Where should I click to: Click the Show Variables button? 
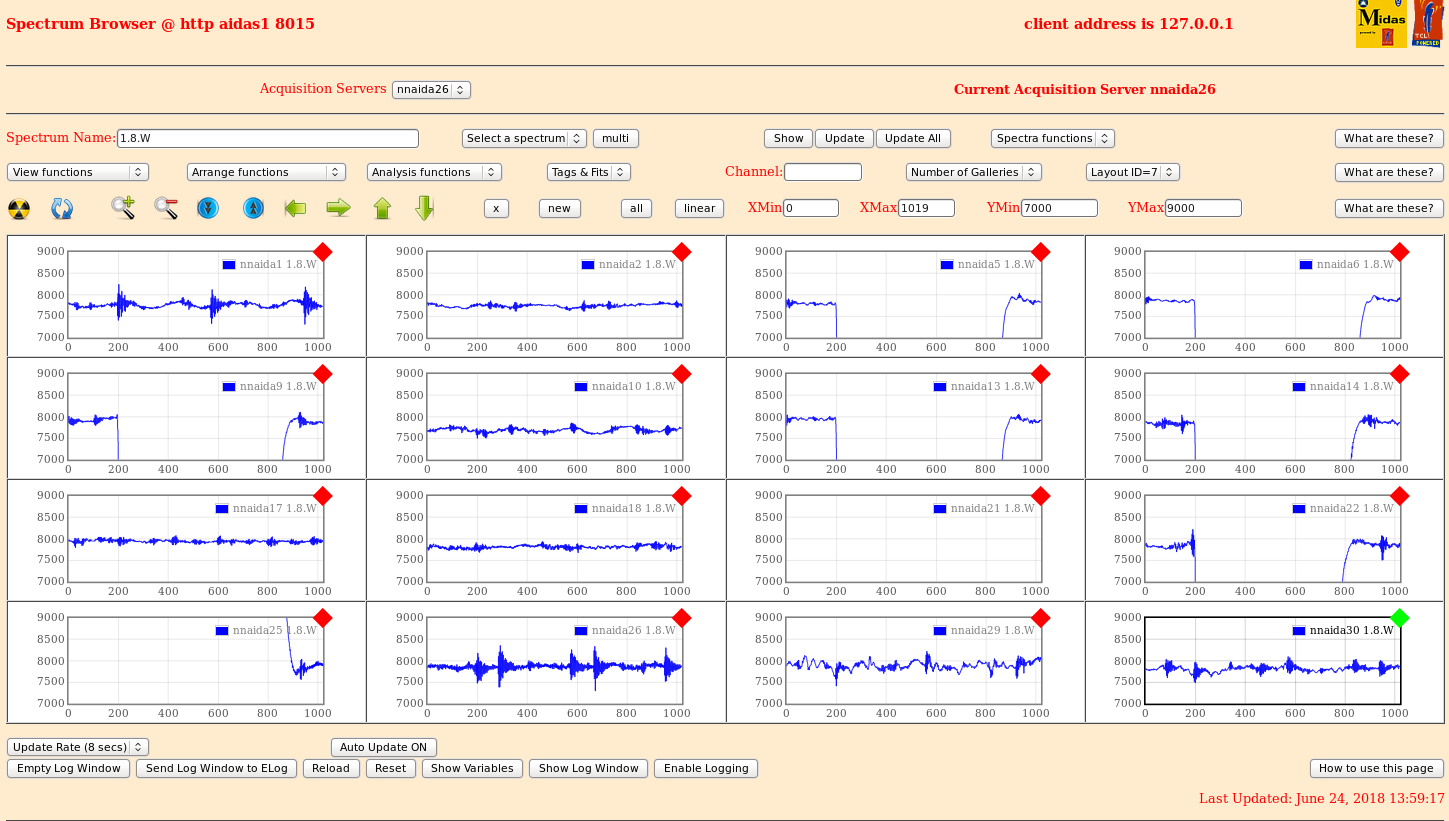click(472, 768)
